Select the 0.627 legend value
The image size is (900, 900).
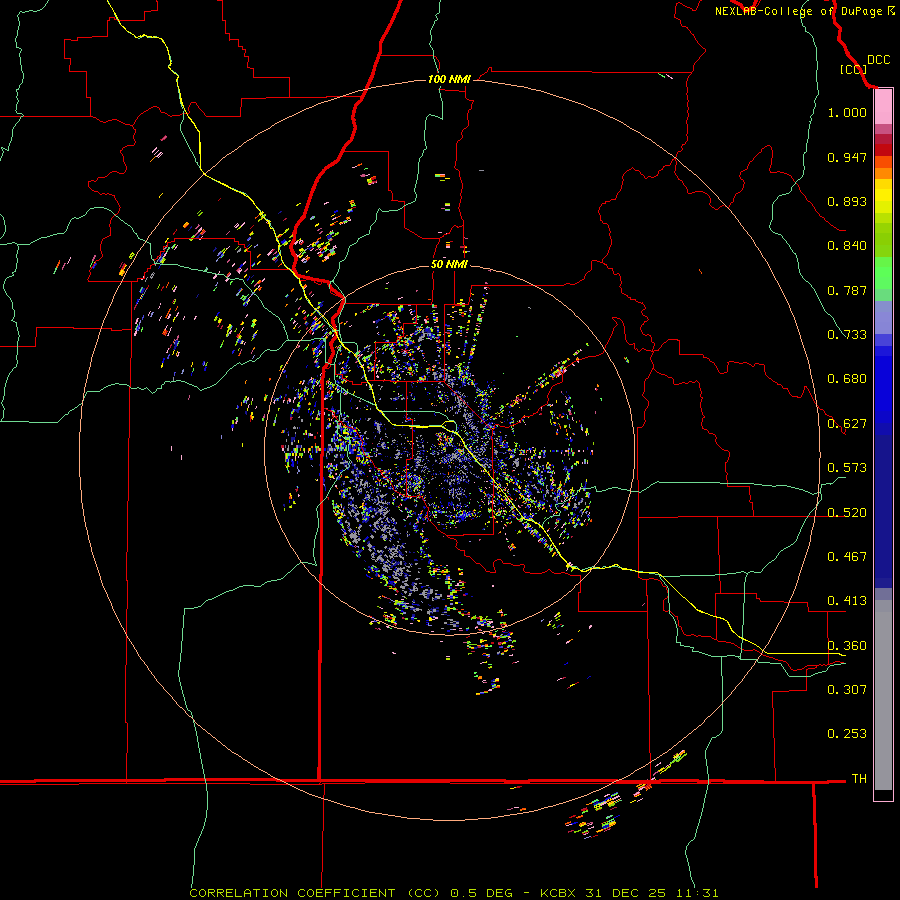847,424
